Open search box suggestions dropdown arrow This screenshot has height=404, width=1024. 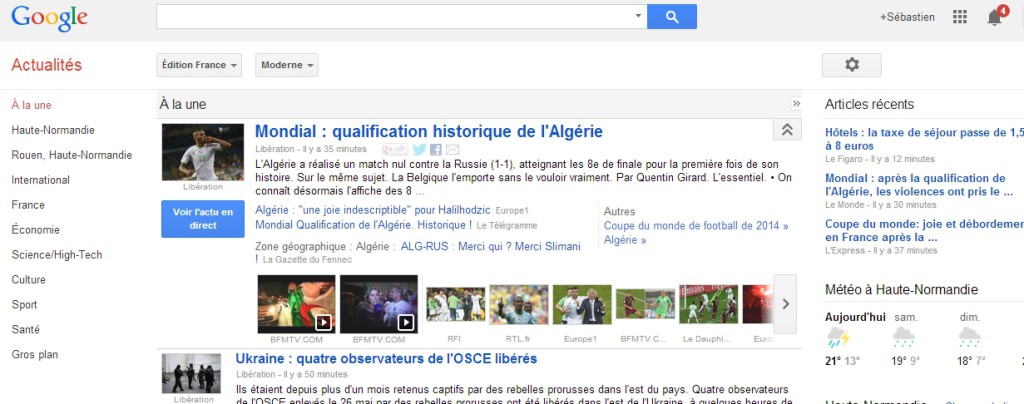pyautogui.click(x=638, y=16)
